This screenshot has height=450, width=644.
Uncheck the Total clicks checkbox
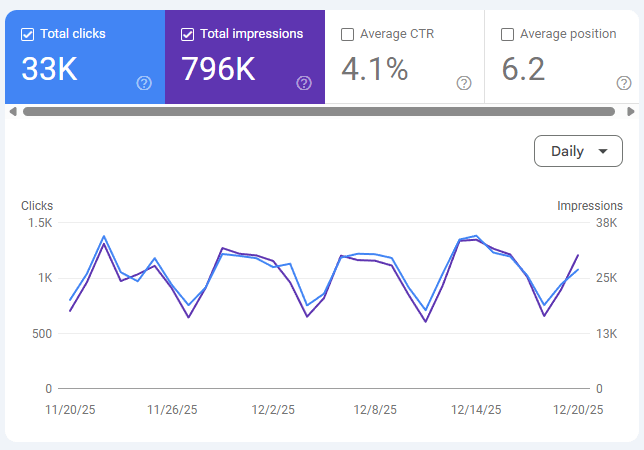point(28,34)
